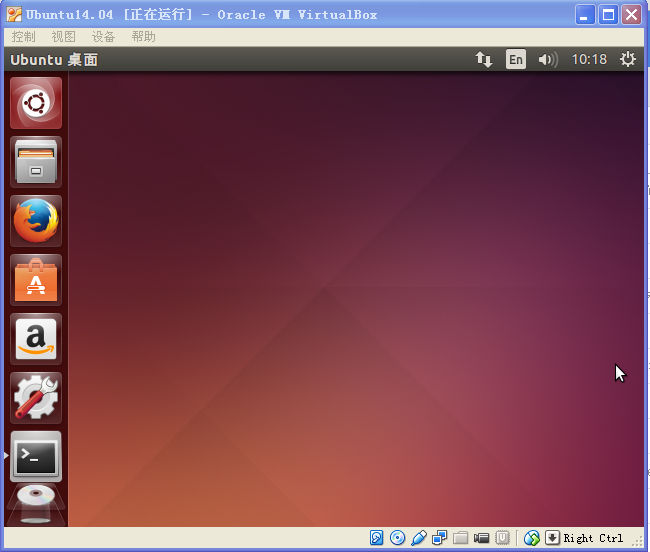
Task: Click the 10:18 clock indicator
Action: pyautogui.click(x=589, y=59)
